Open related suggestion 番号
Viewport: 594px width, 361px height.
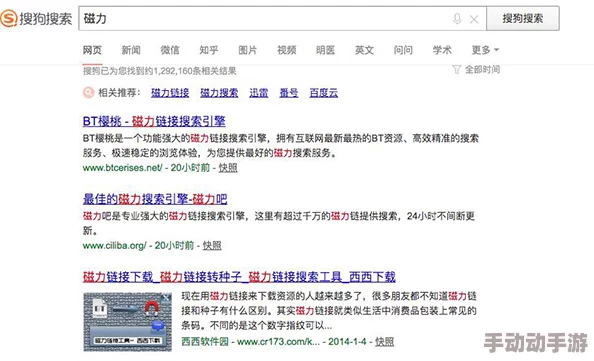coord(289,93)
